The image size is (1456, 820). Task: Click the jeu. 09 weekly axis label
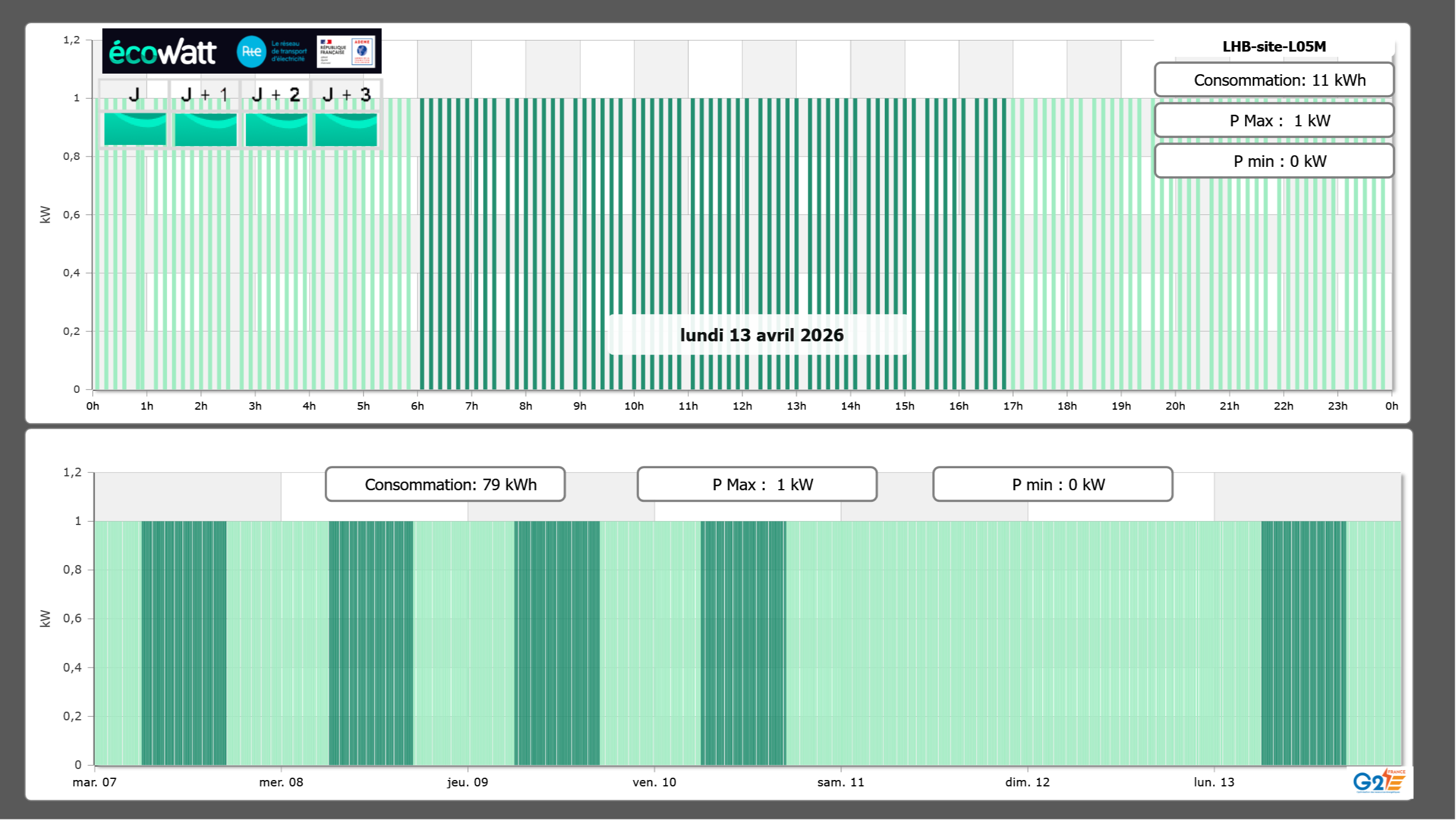coord(467,782)
